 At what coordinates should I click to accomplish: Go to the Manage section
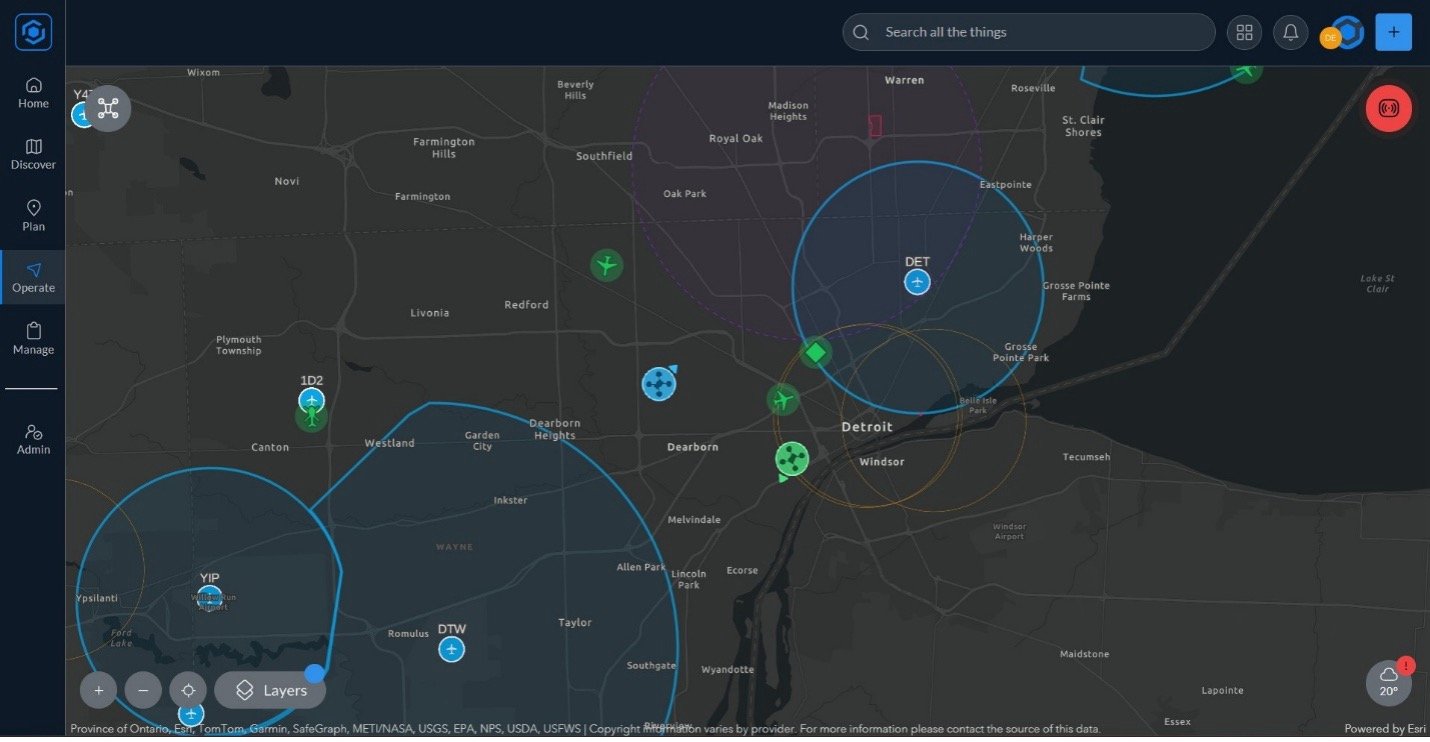click(x=33, y=339)
